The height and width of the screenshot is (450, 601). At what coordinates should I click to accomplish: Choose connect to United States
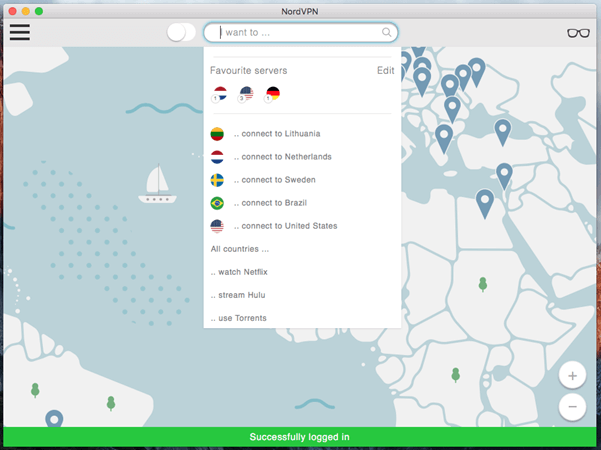pos(286,226)
